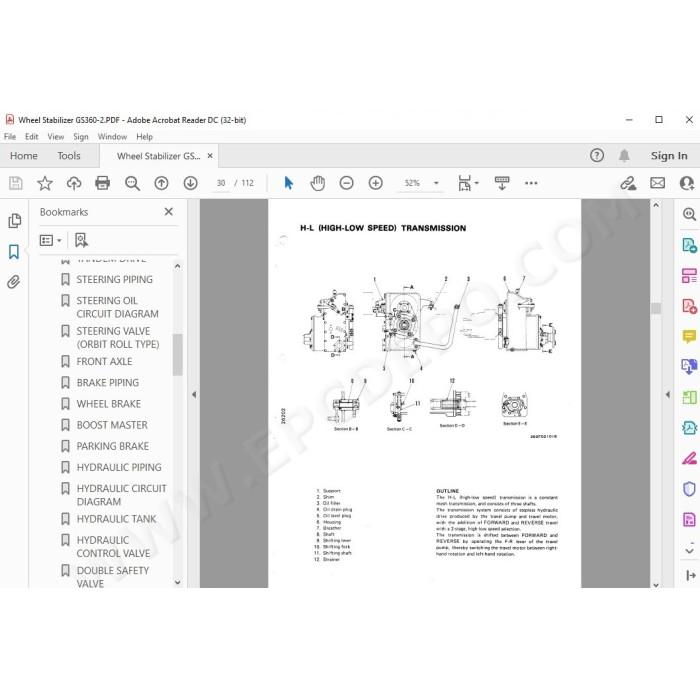This screenshot has width=700, height=700.
Task: Click the share link icon
Action: pos(628,183)
